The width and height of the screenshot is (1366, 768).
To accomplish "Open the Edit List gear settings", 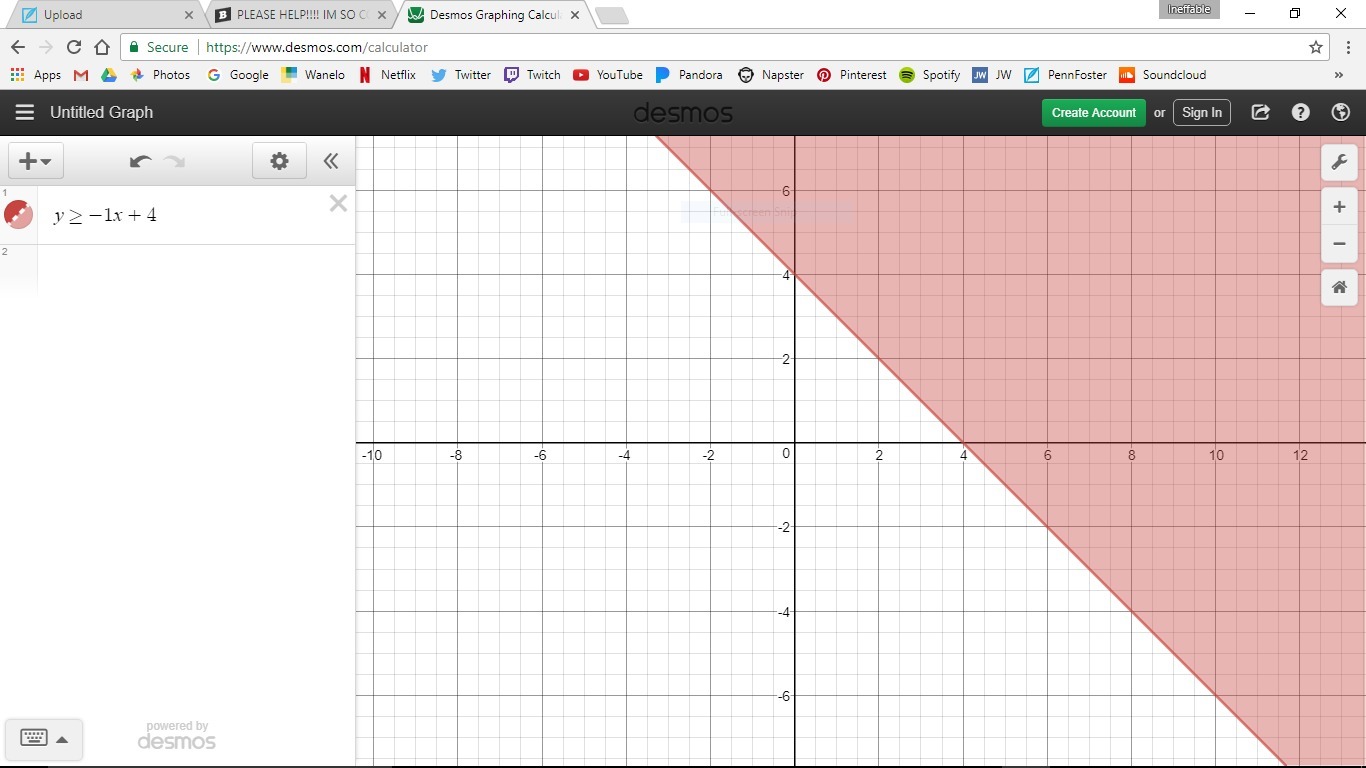I will [279, 161].
